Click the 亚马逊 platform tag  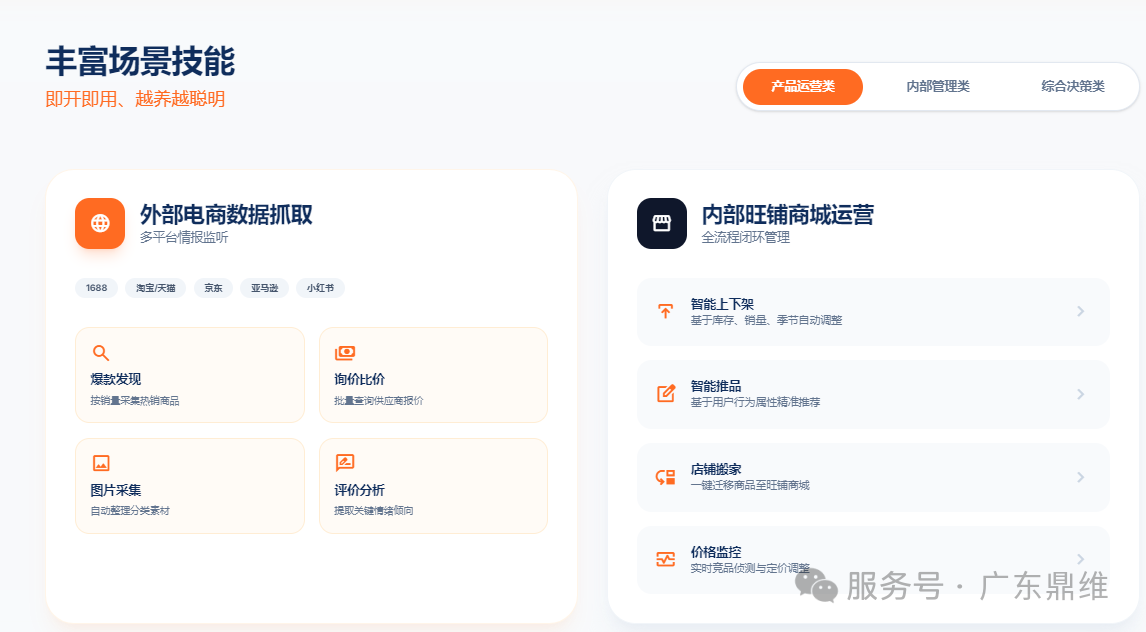point(265,288)
